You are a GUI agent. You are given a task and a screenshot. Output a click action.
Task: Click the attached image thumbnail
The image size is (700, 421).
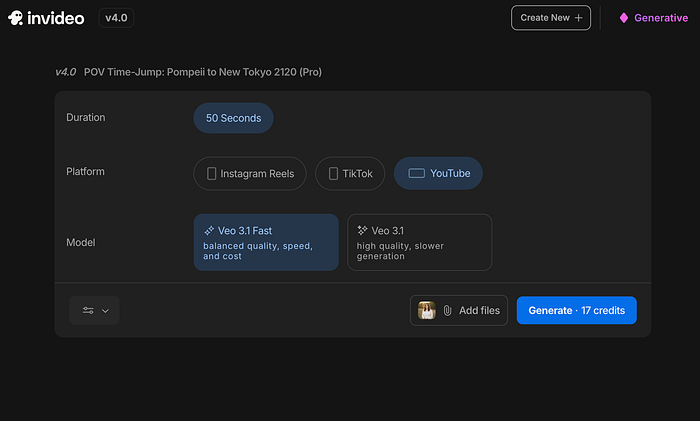click(x=427, y=311)
